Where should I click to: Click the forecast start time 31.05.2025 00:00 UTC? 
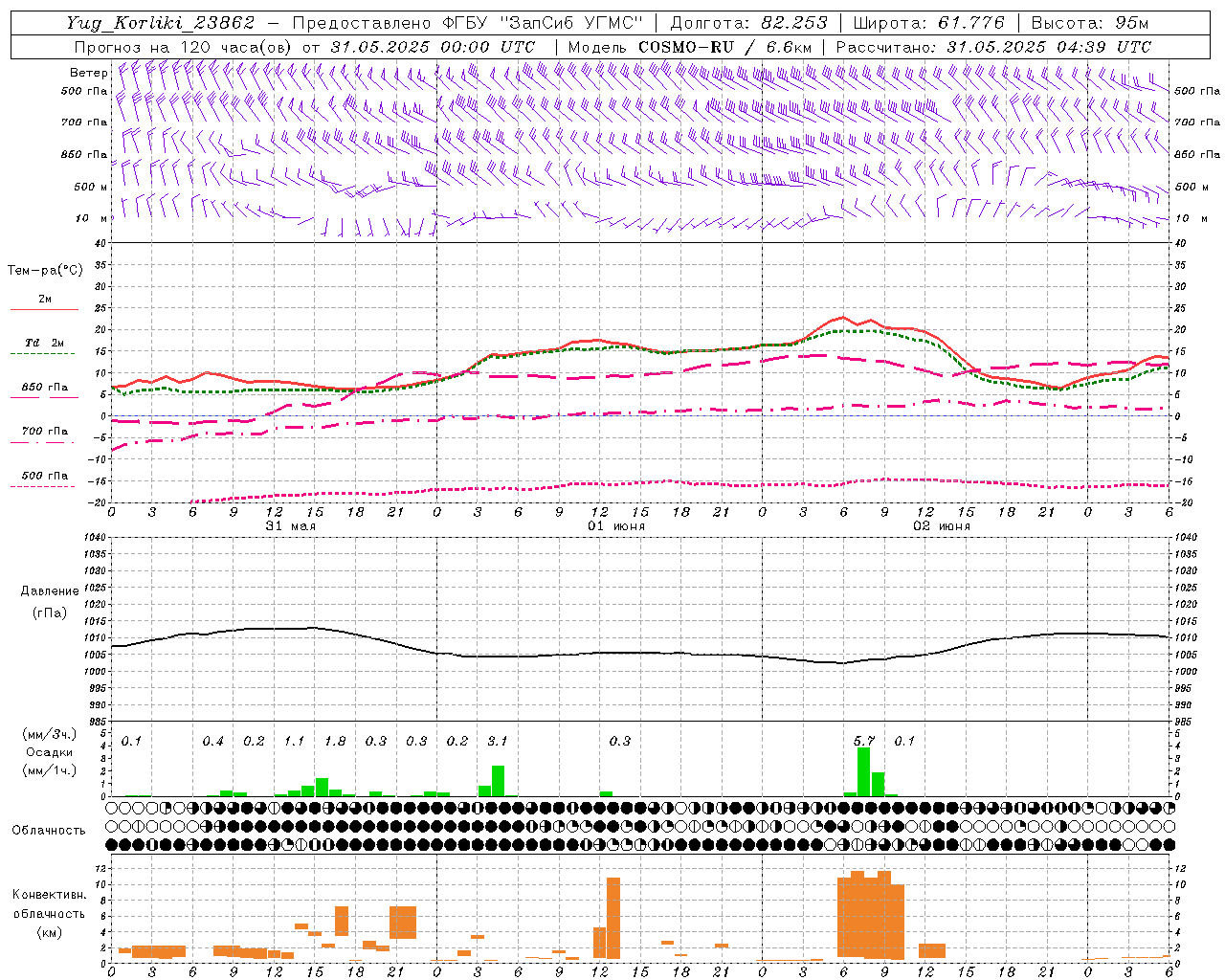(433, 47)
